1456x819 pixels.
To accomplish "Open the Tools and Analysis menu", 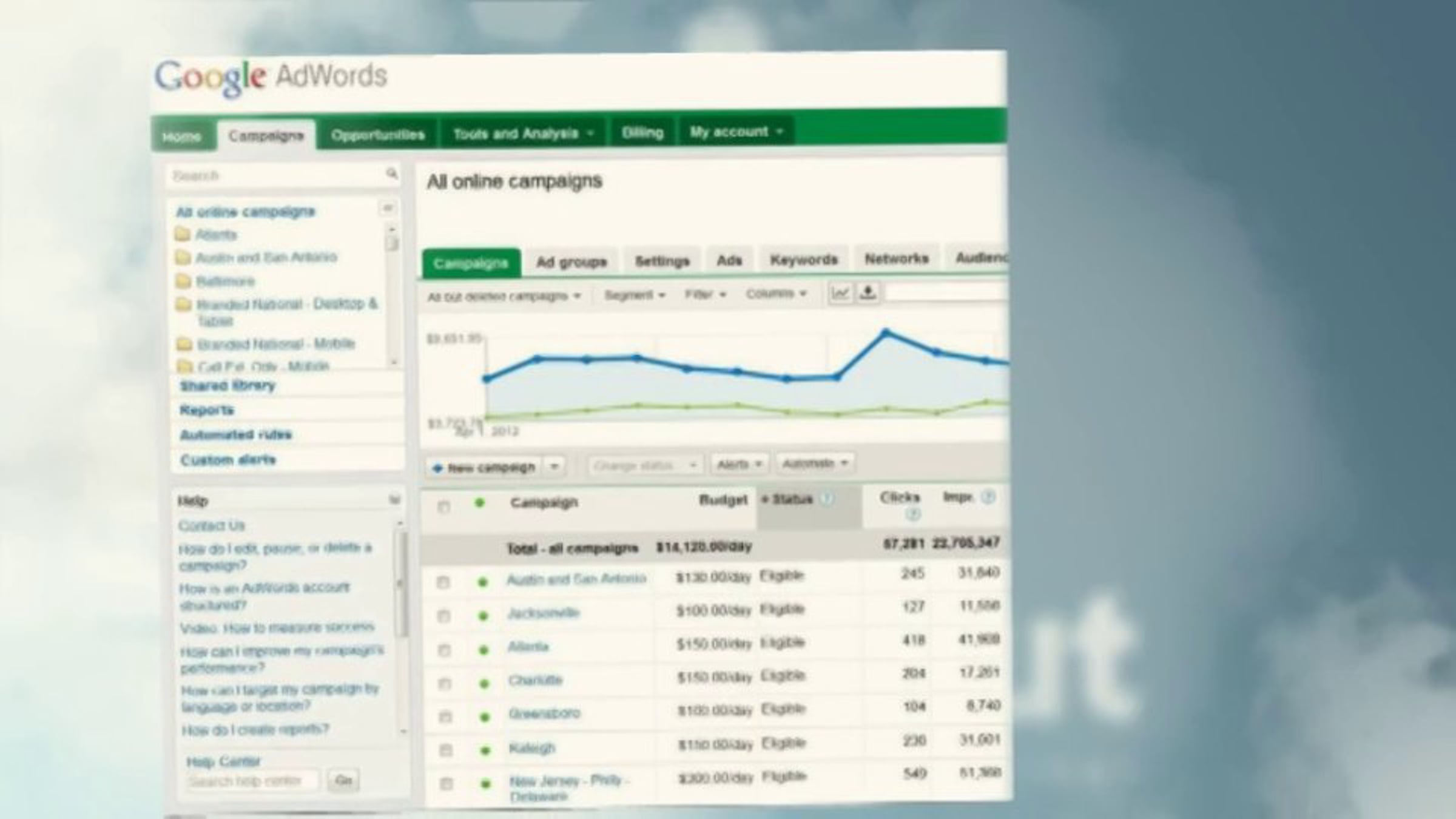I will [x=523, y=133].
